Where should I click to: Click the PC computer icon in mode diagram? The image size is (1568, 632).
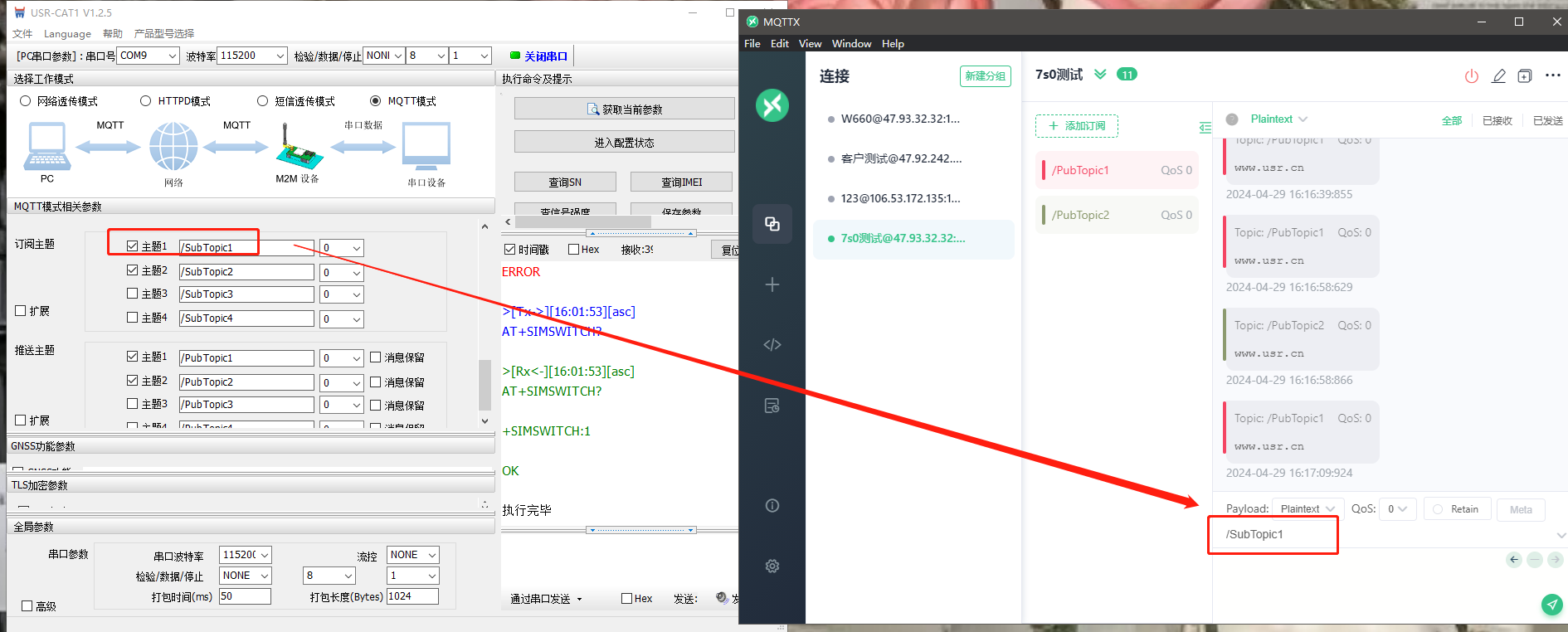[x=47, y=146]
